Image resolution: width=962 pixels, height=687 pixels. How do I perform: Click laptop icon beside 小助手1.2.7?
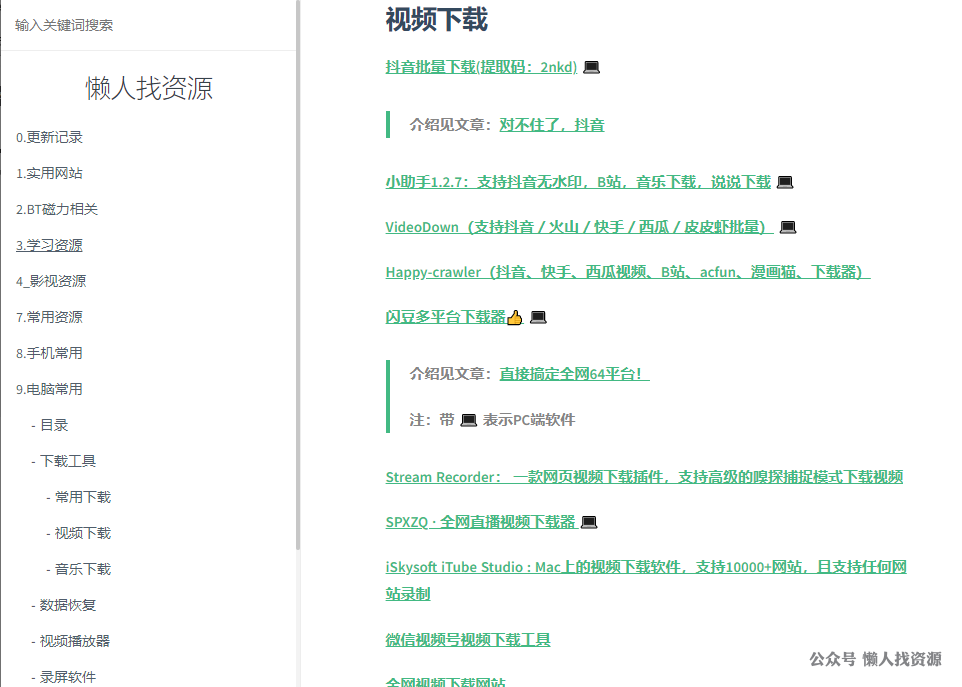785,182
